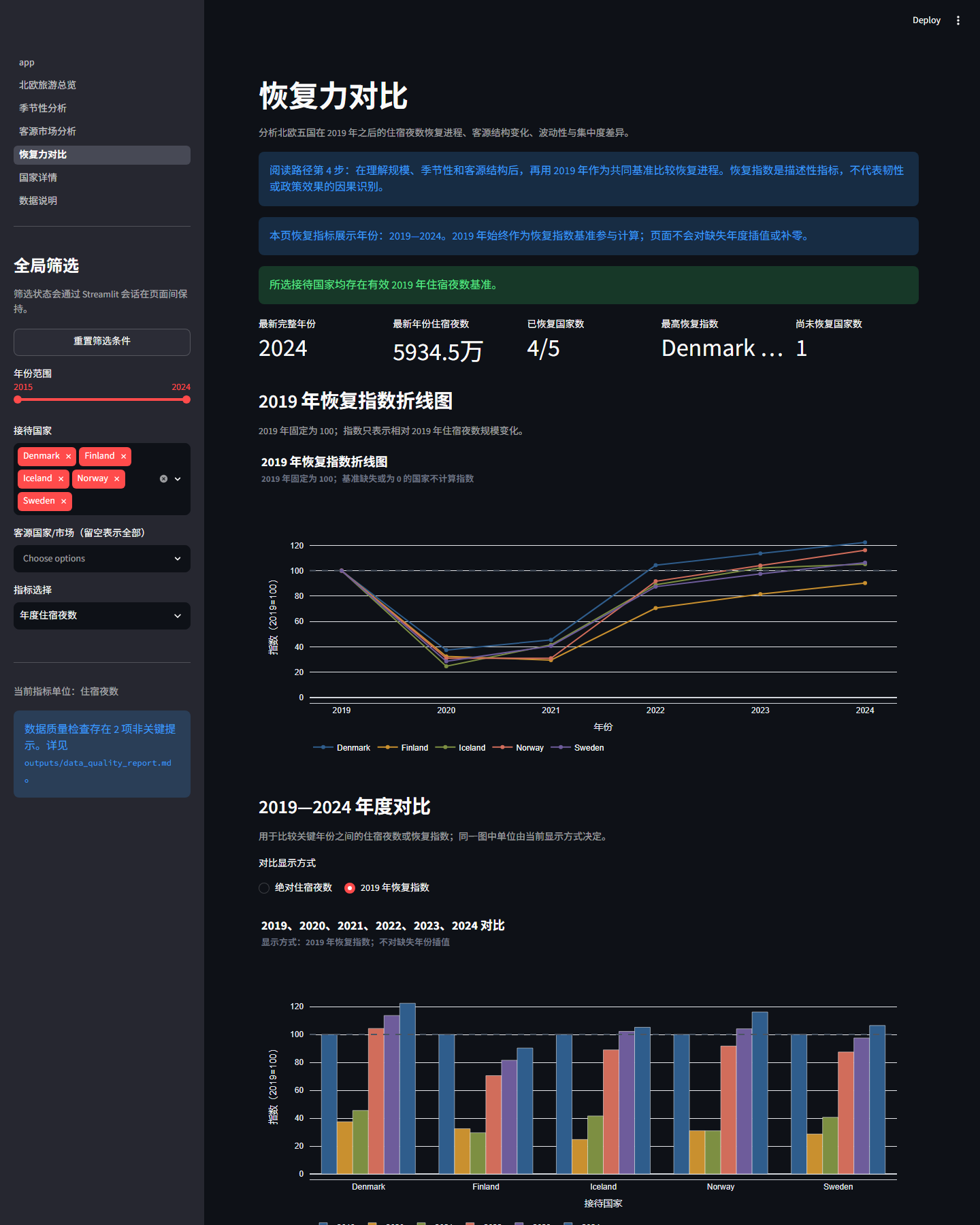Viewport: 980px width, 1225px height.
Task: Click the 2015 start handle of year slider
Action: [18, 399]
